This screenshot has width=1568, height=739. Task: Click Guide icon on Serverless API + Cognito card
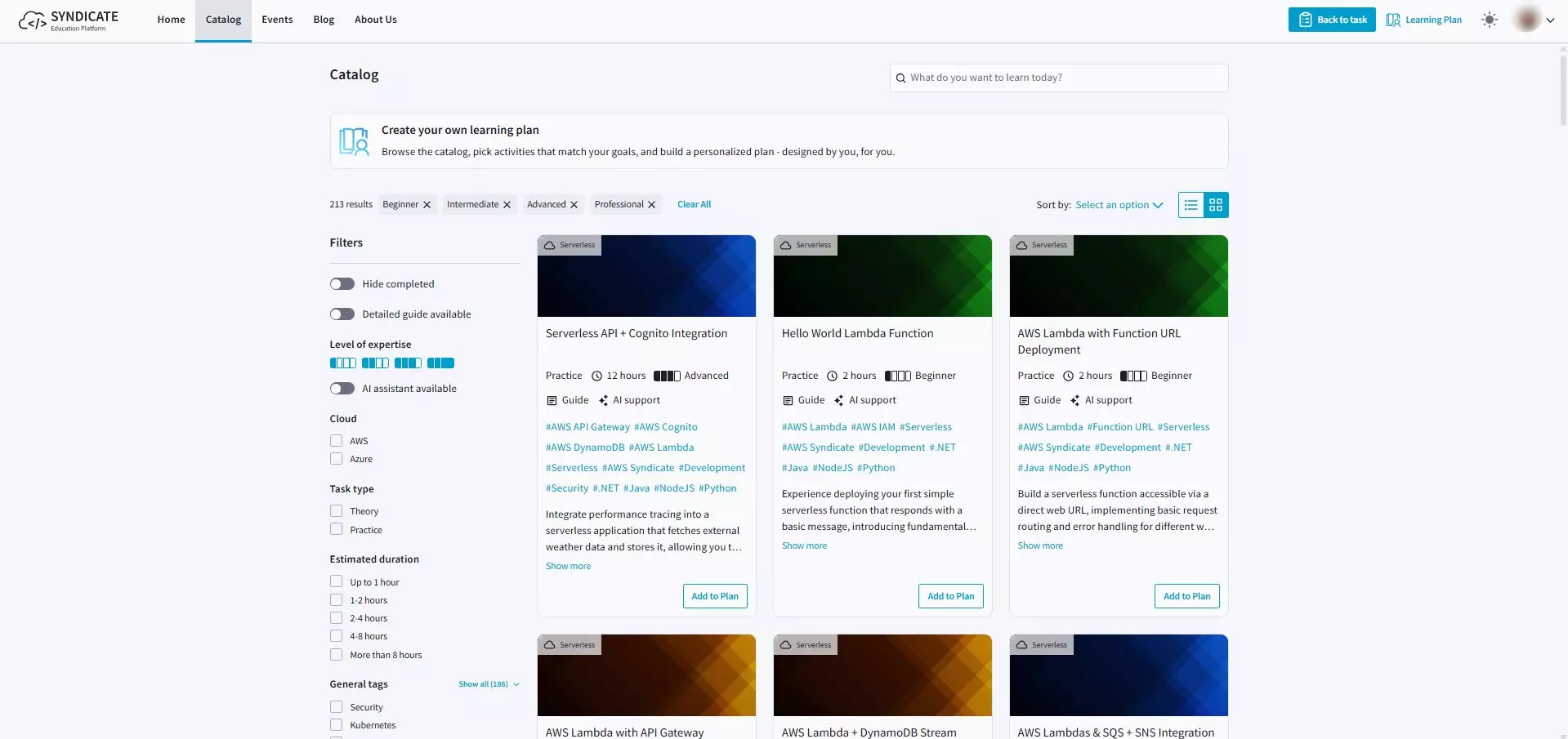click(552, 401)
